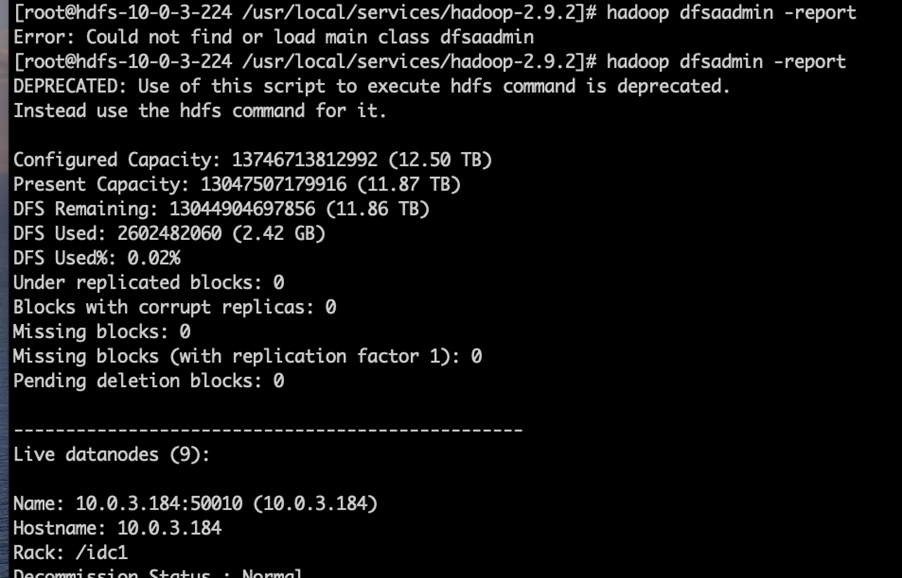Image resolution: width=902 pixels, height=578 pixels.
Task: Click the DFS Remaining 11.86 TB line
Action: pos(221,209)
